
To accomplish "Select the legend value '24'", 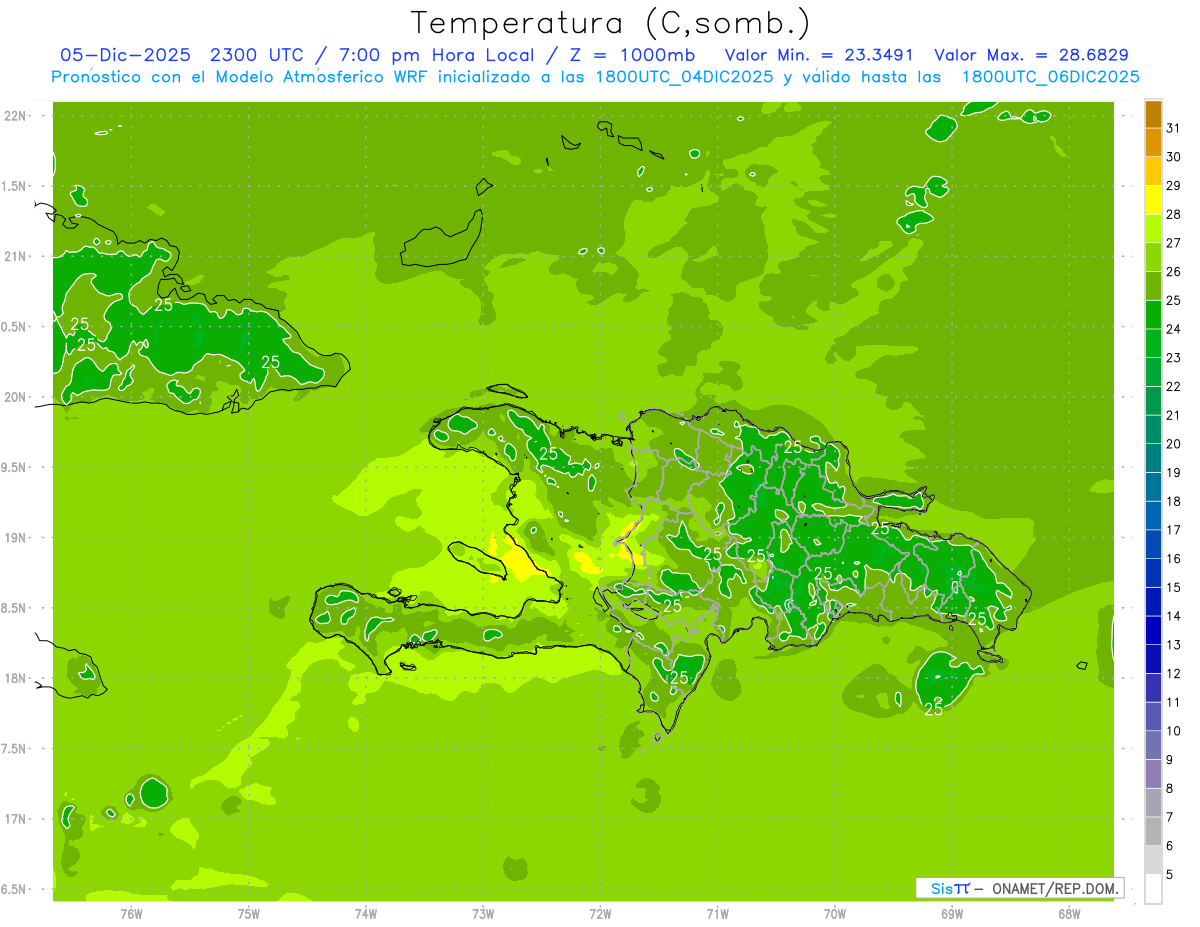I will 1174,329.
